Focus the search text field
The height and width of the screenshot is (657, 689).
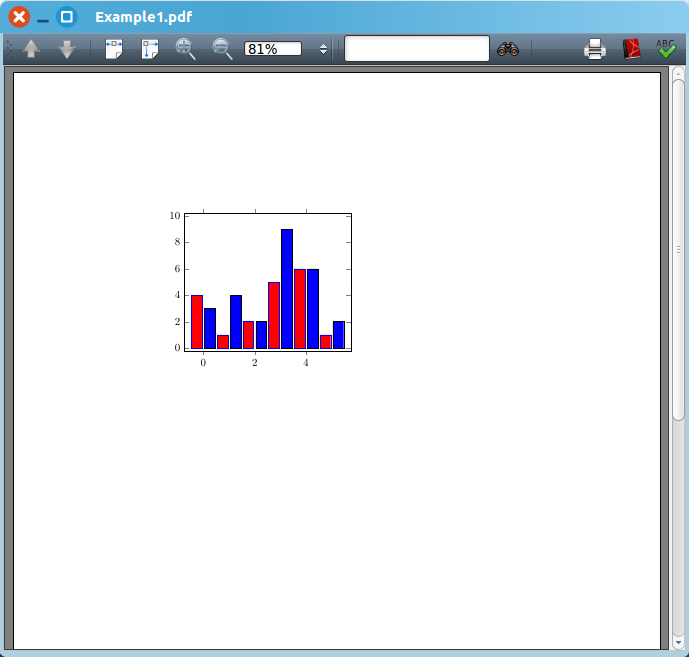(417, 48)
